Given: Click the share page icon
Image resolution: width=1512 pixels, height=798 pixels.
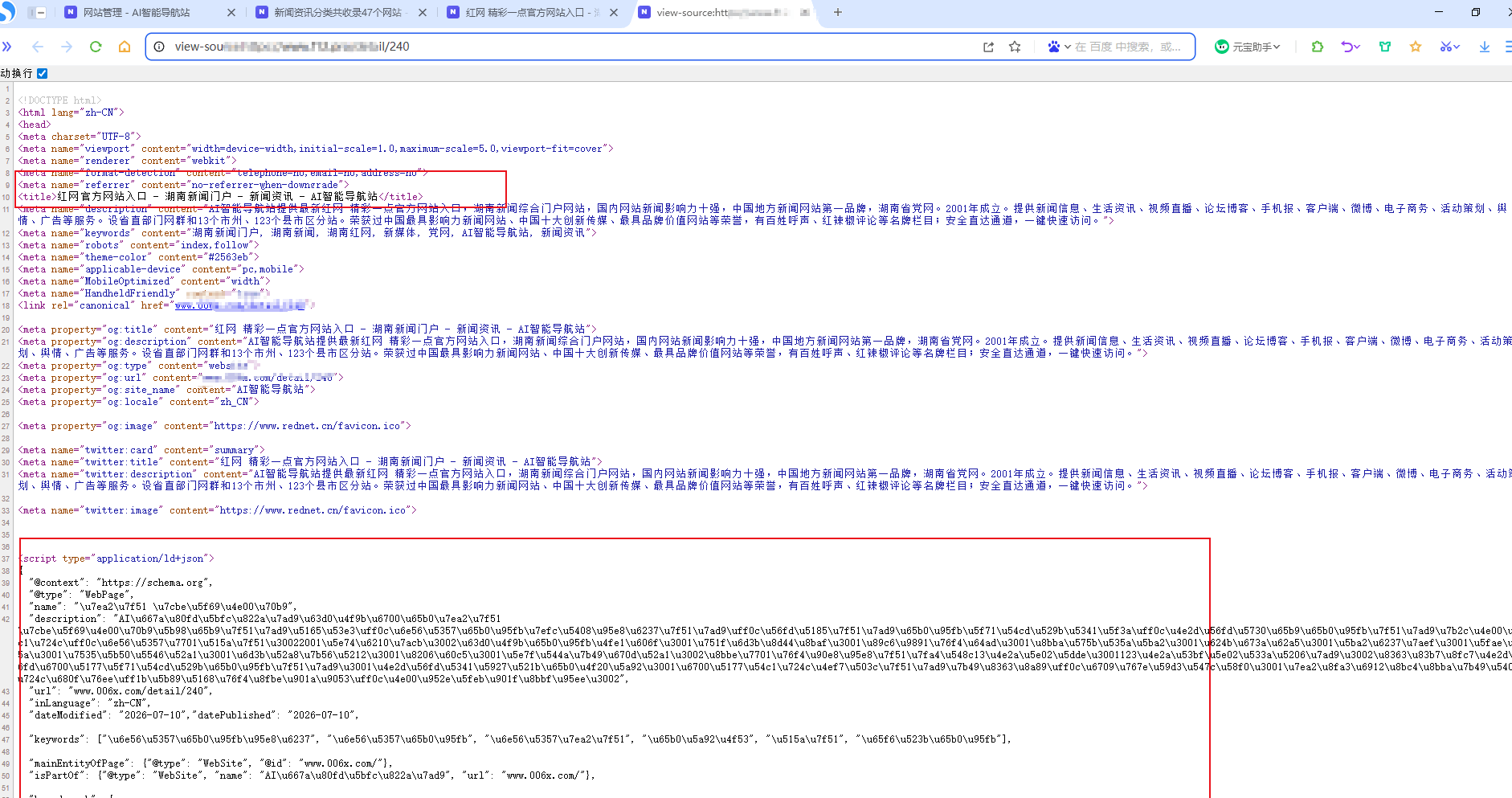Looking at the screenshot, I should (988, 47).
